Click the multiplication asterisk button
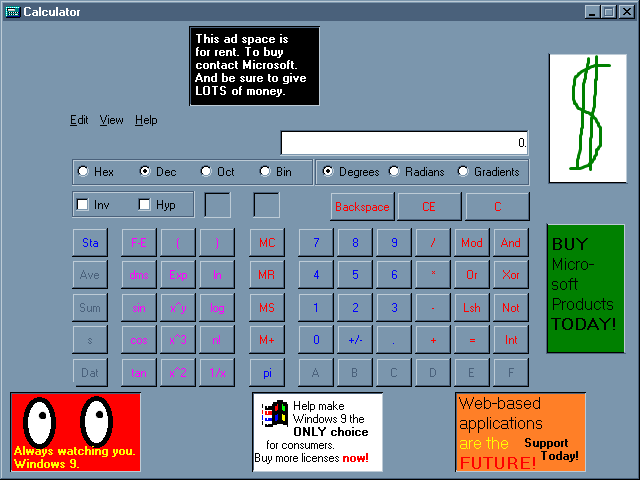 [x=433, y=275]
